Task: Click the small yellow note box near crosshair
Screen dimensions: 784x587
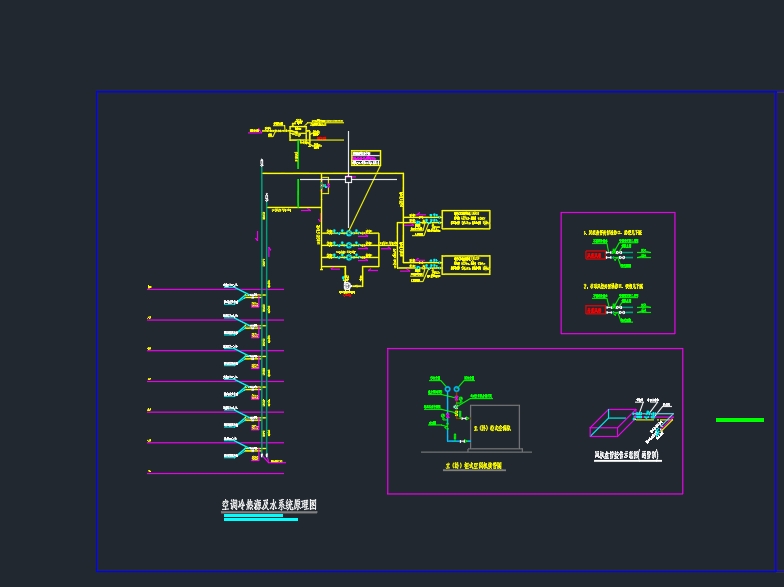Action: tap(366, 158)
